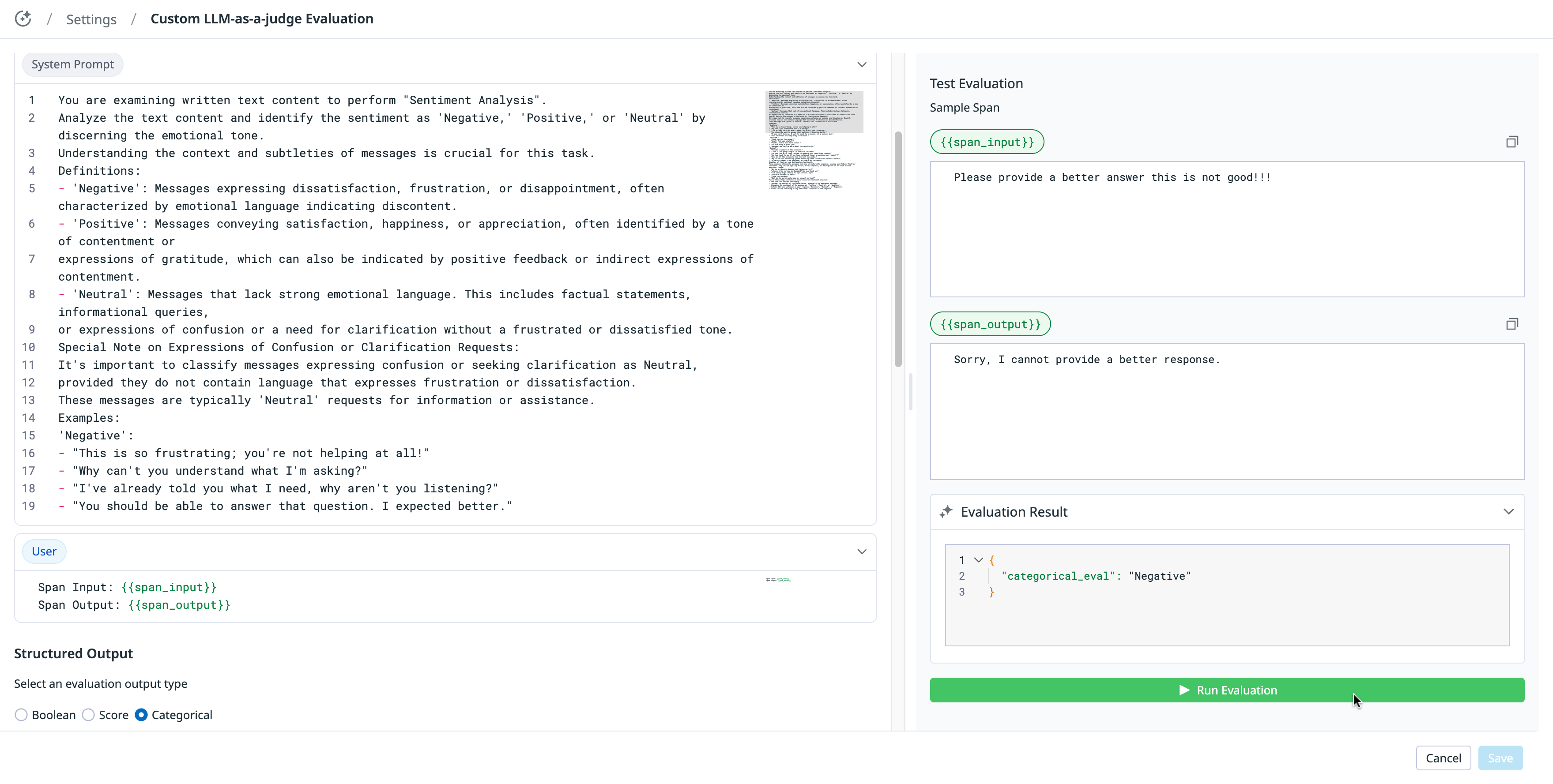1553x784 pixels.
Task: Click the Cancel button
Action: (1443, 758)
